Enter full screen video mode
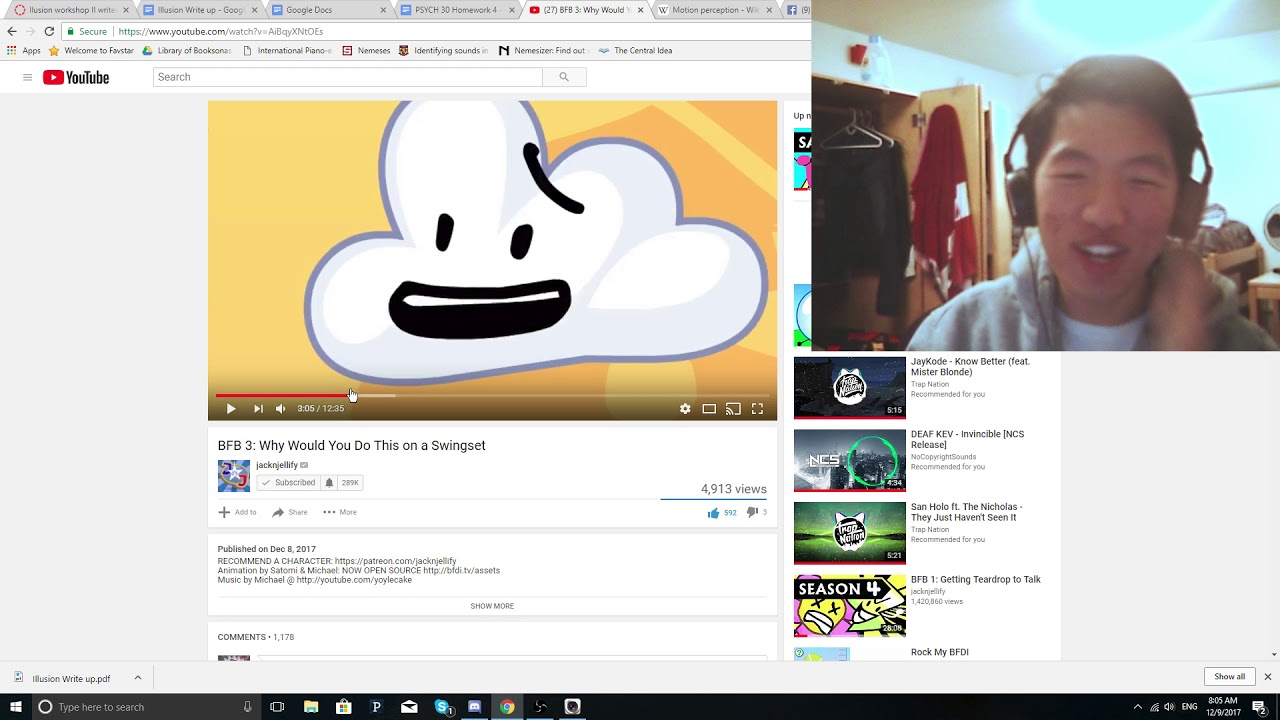The image size is (1280, 720). point(757,408)
